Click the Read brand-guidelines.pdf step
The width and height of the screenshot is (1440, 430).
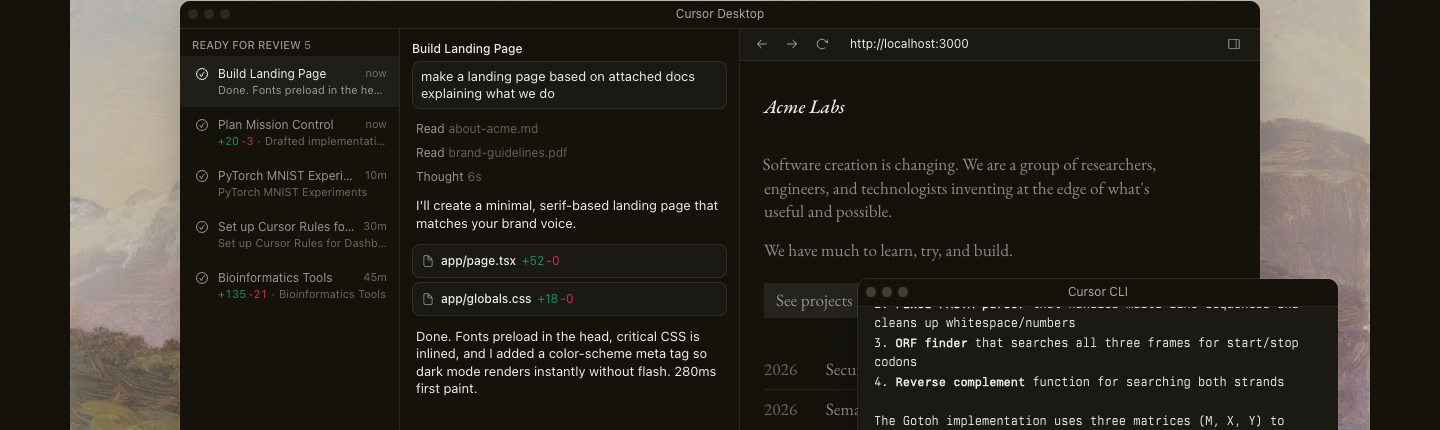492,153
